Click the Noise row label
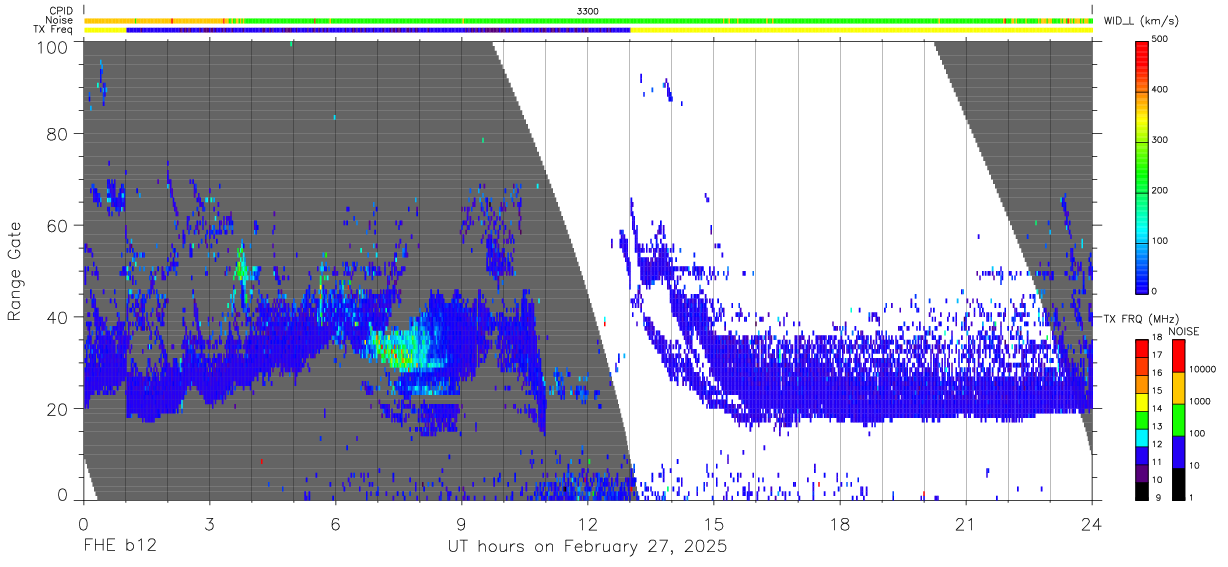The height and width of the screenshot is (567, 1228). (61, 20)
